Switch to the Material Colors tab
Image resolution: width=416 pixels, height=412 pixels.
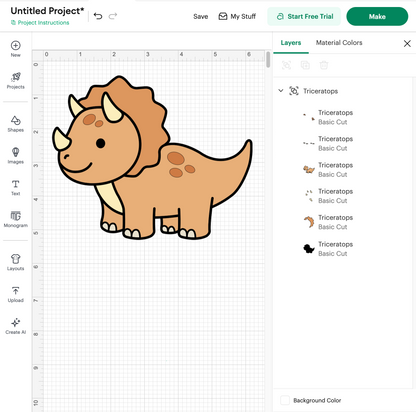pos(339,43)
